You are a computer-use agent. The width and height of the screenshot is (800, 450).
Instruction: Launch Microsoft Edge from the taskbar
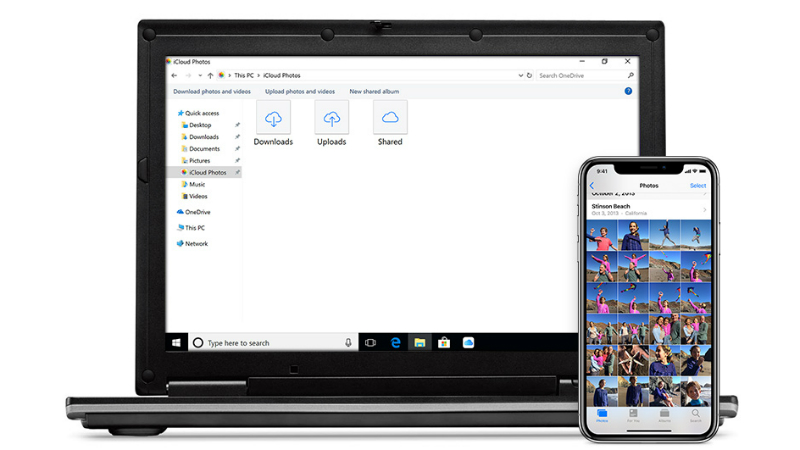pyautogui.click(x=395, y=343)
